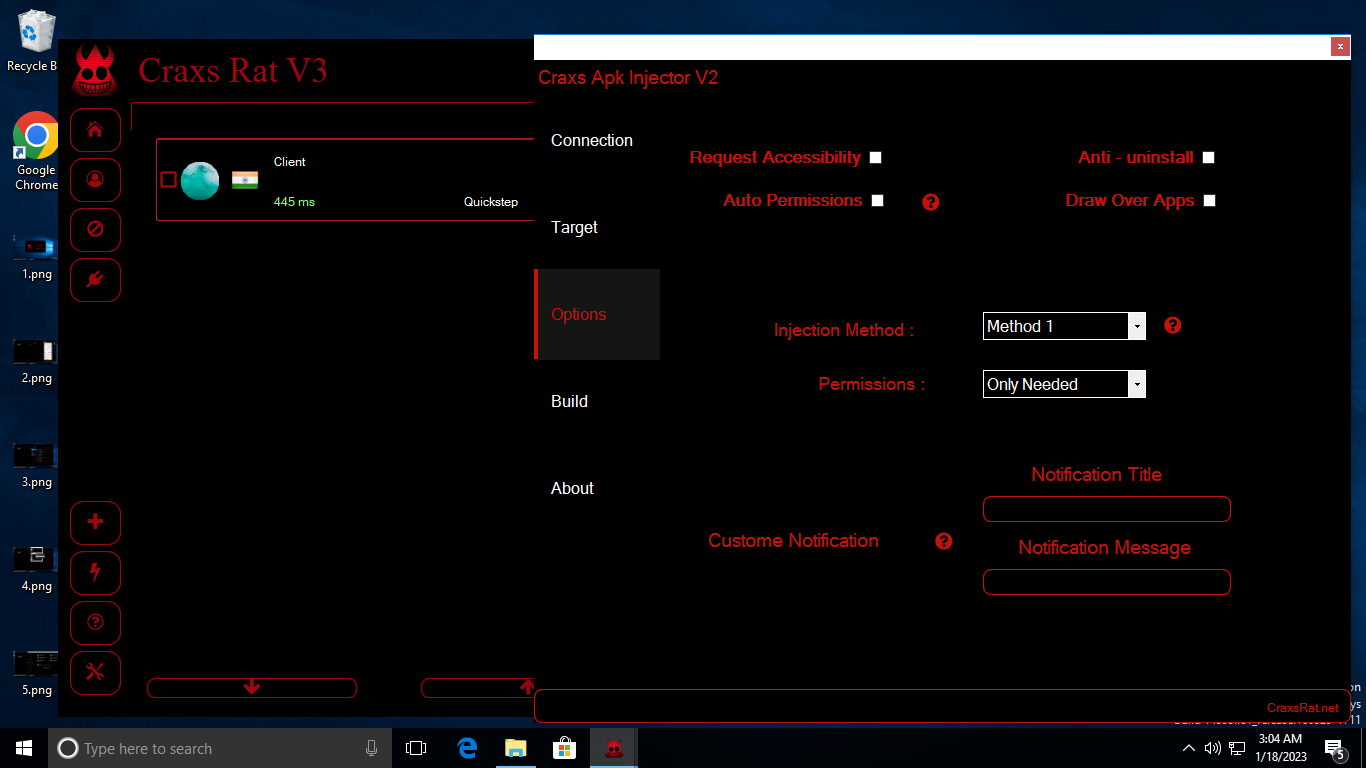Click the Notification Title input field
Viewport: 1366px width, 768px height.
pyautogui.click(x=1107, y=509)
